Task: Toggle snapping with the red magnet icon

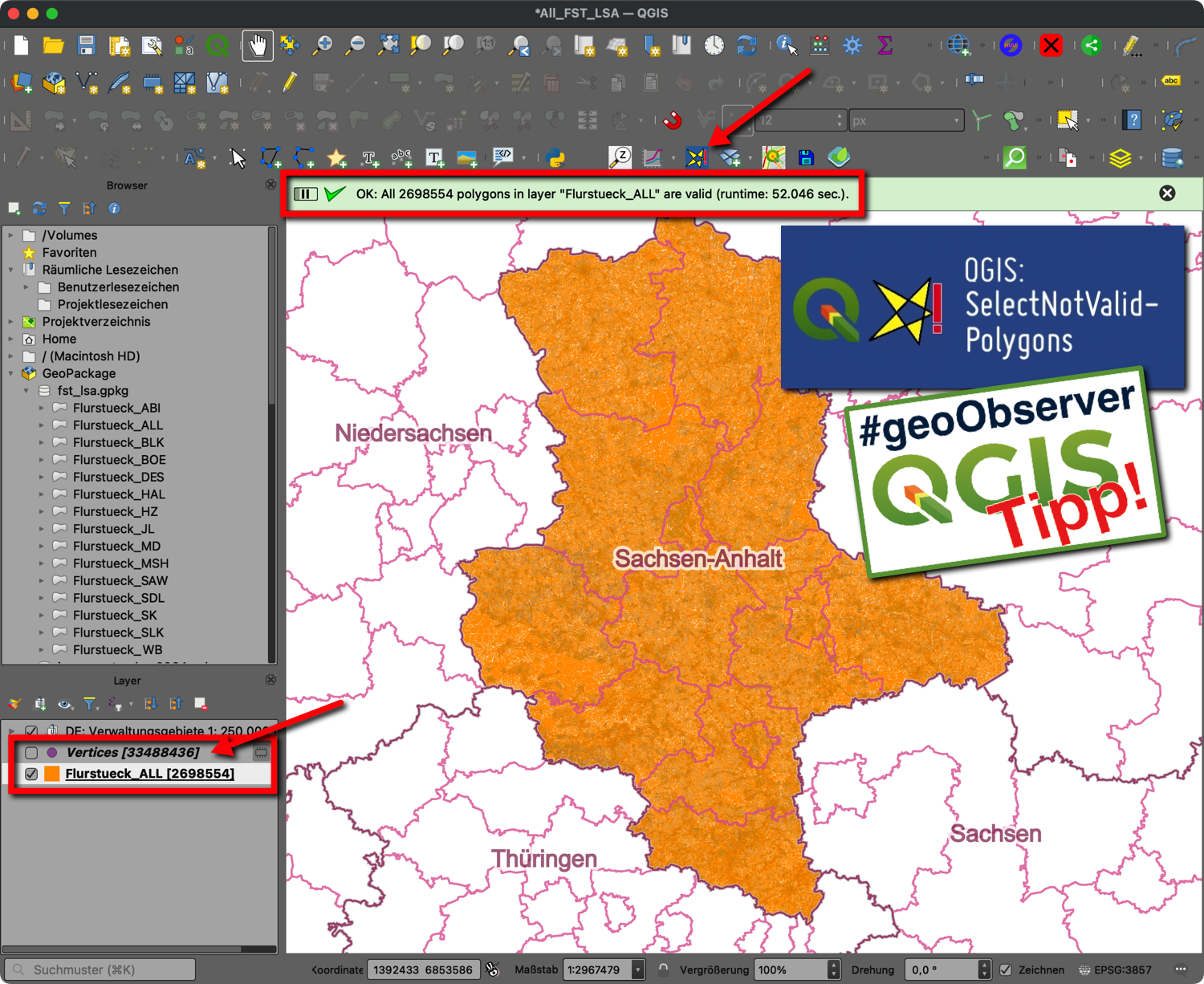Action: point(673,121)
